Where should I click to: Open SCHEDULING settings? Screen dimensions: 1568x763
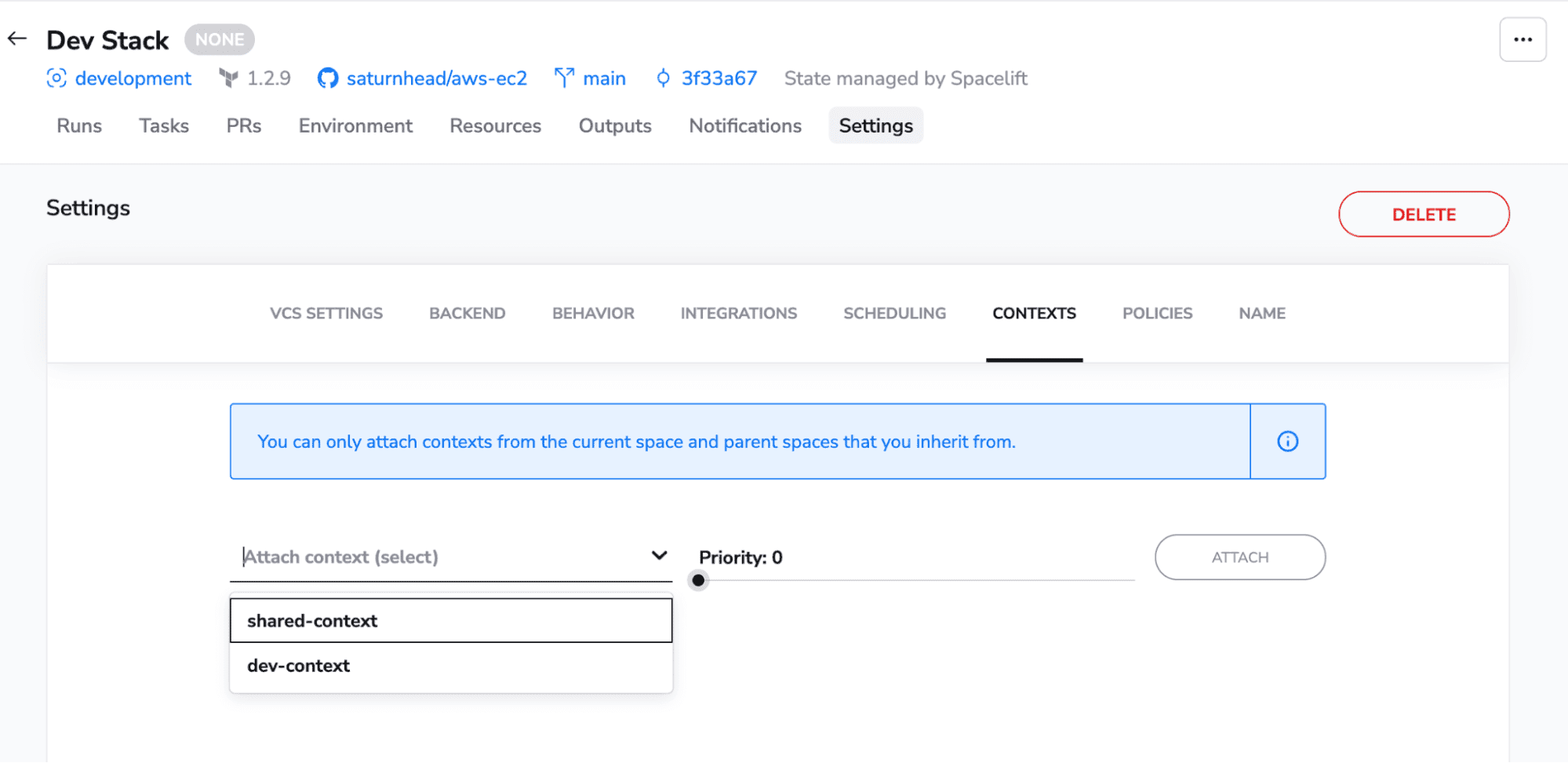pos(895,313)
